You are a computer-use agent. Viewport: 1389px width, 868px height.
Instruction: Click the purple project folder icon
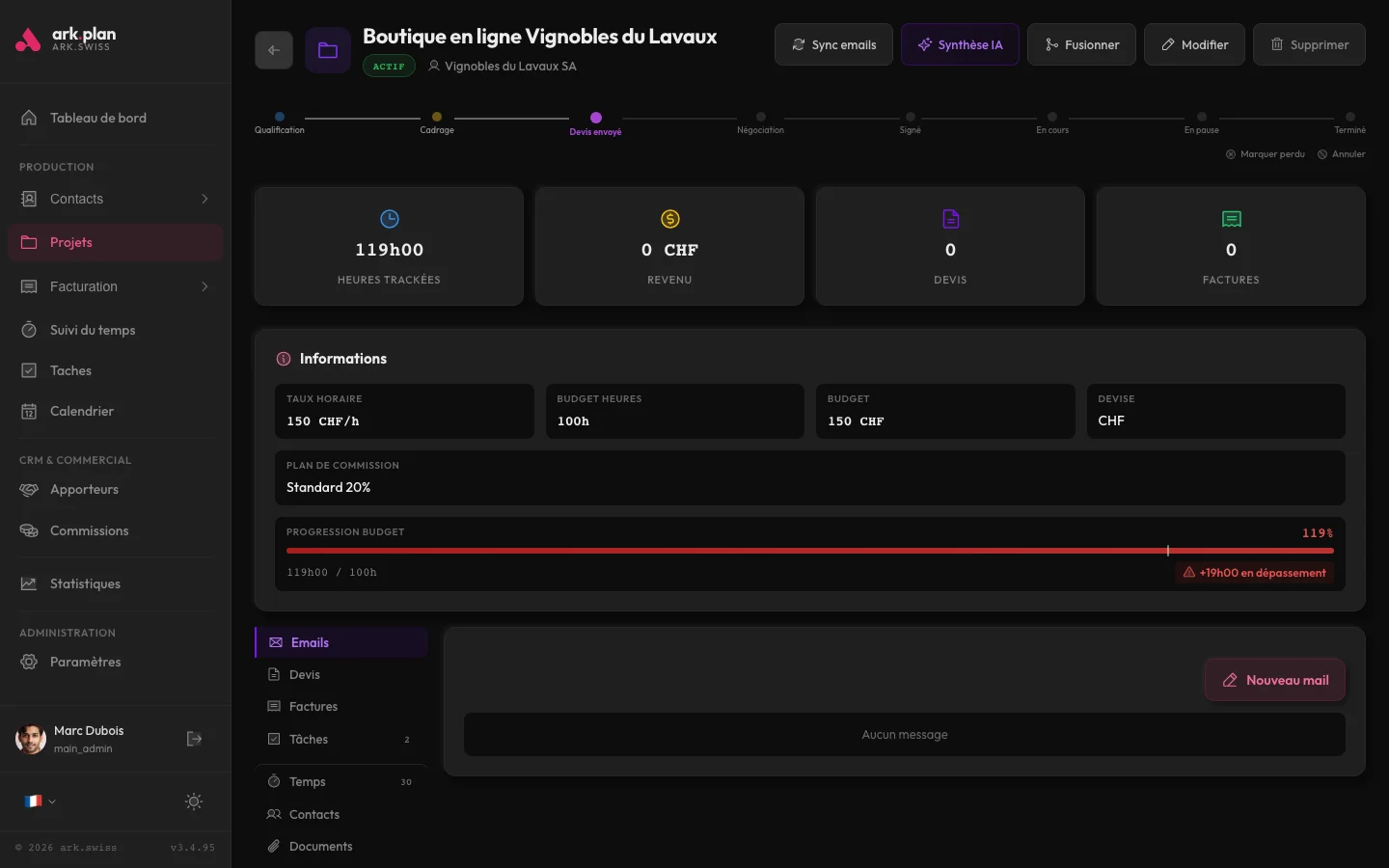[x=328, y=50]
